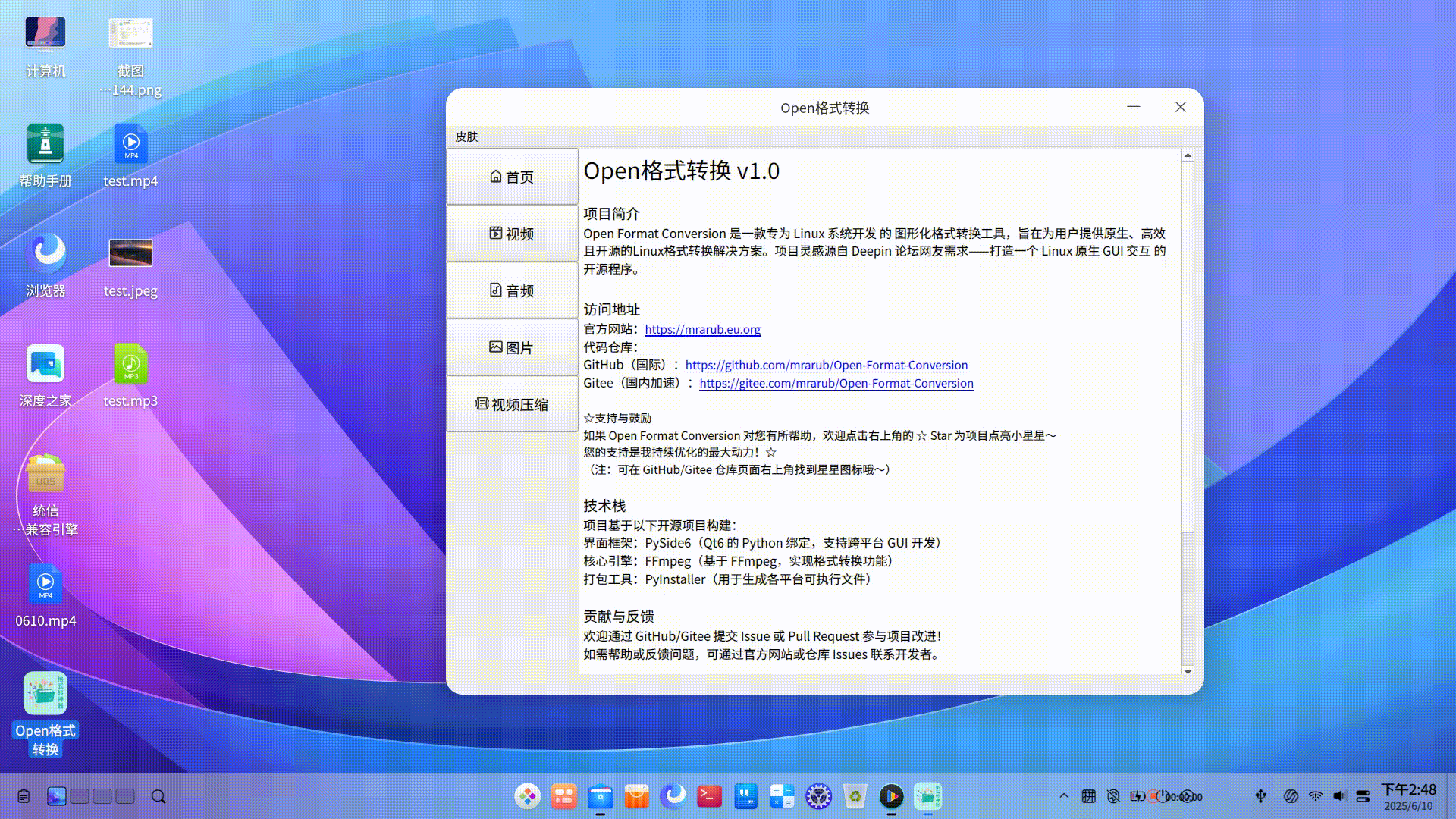The height and width of the screenshot is (819, 1456).
Task: Open the GitHub repository link
Action: tap(826, 365)
